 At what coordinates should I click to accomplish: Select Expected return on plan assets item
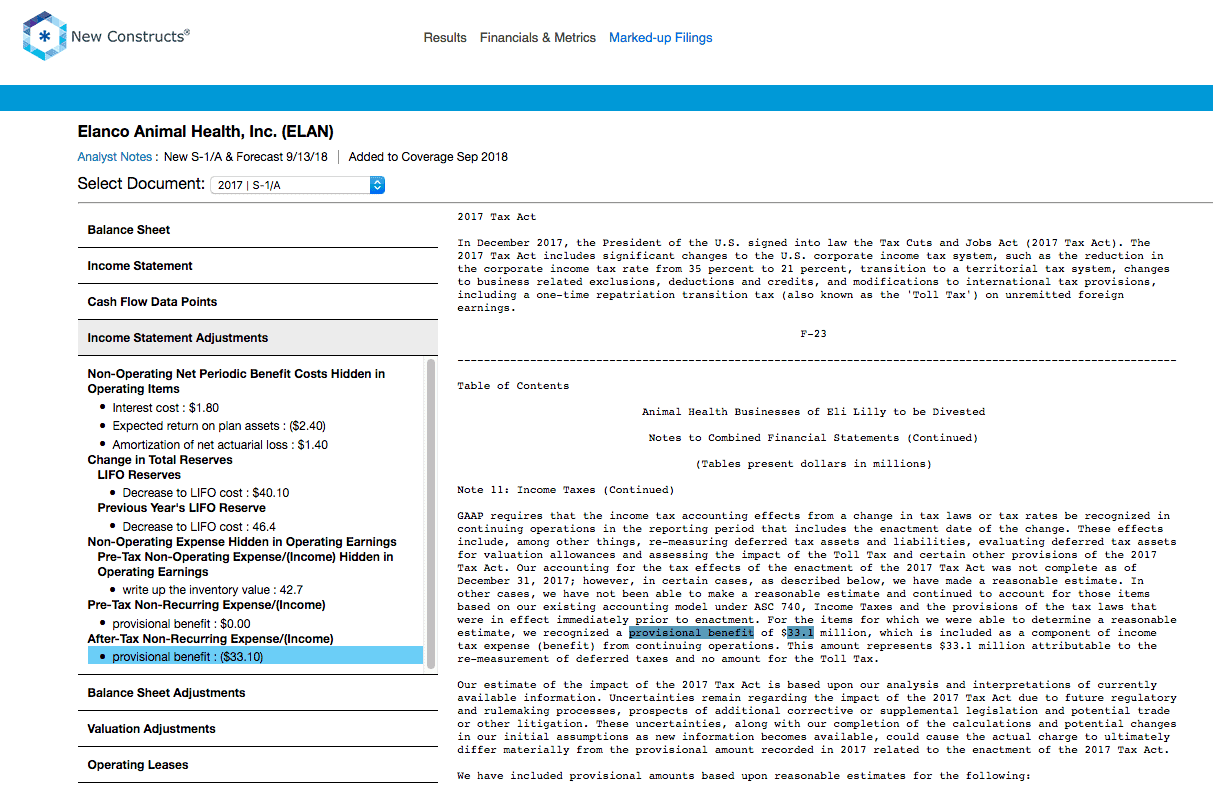click(x=219, y=426)
